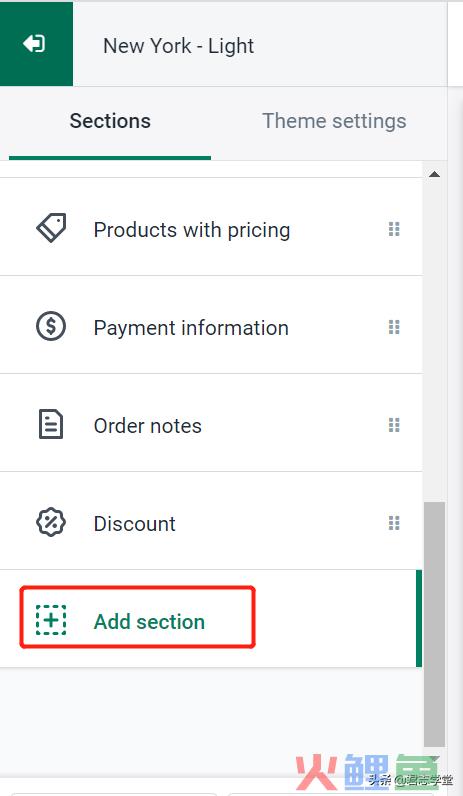Switch to the Sections tab
Image resolution: width=463 pixels, height=796 pixels.
110,121
